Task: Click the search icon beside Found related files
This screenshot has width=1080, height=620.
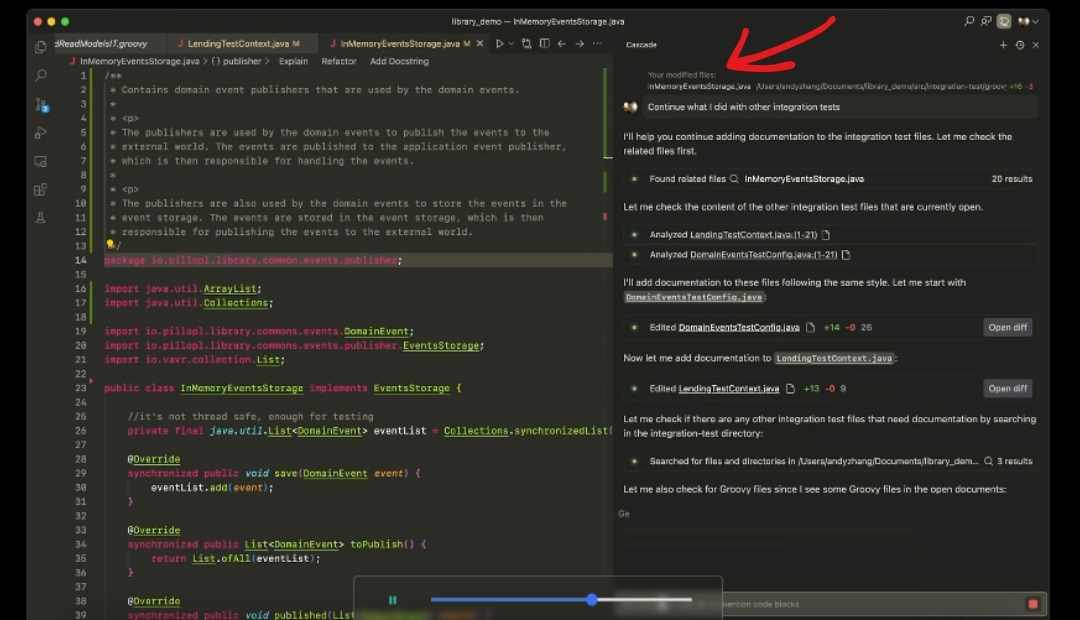Action: point(734,179)
